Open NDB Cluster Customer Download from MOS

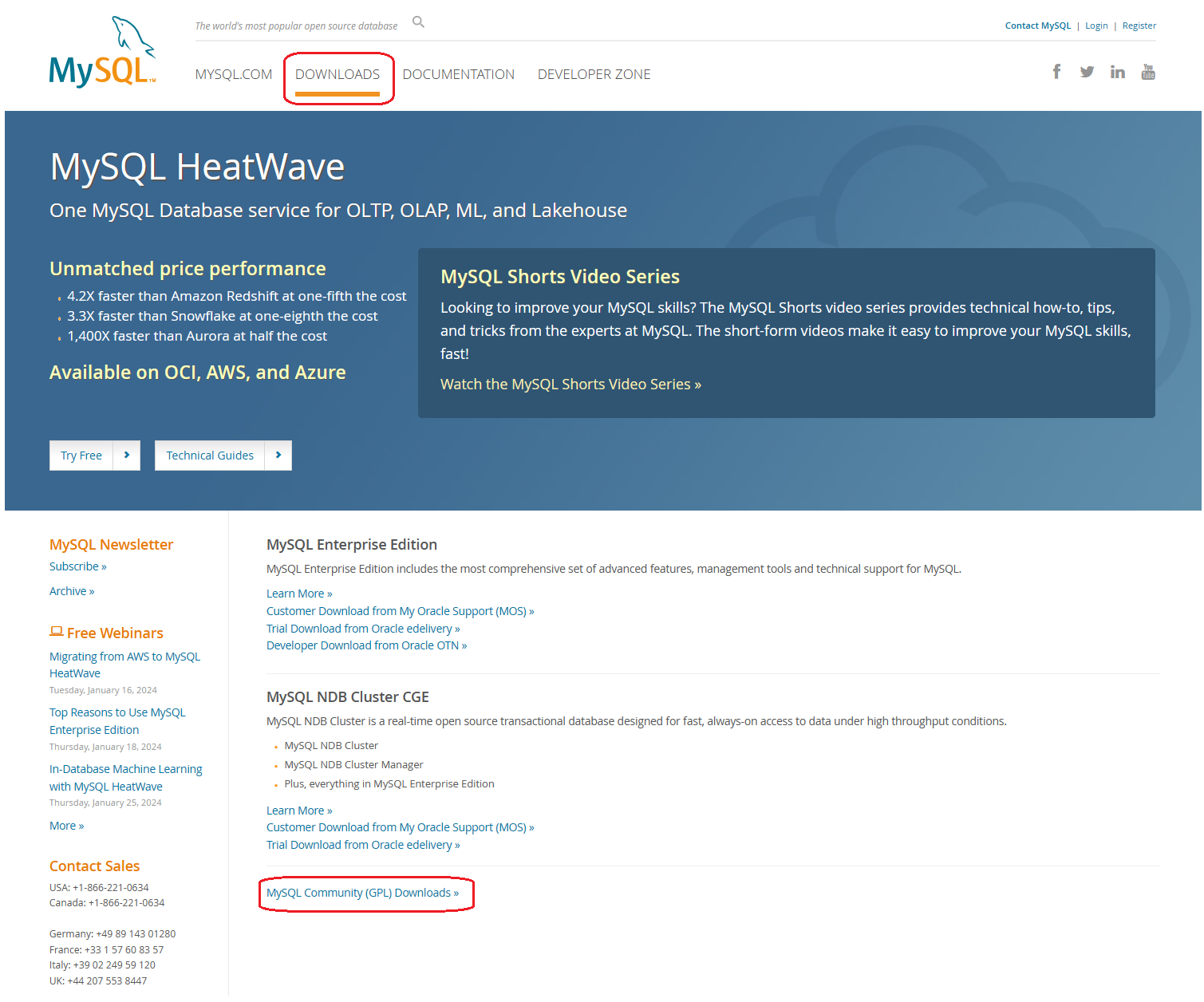(401, 827)
